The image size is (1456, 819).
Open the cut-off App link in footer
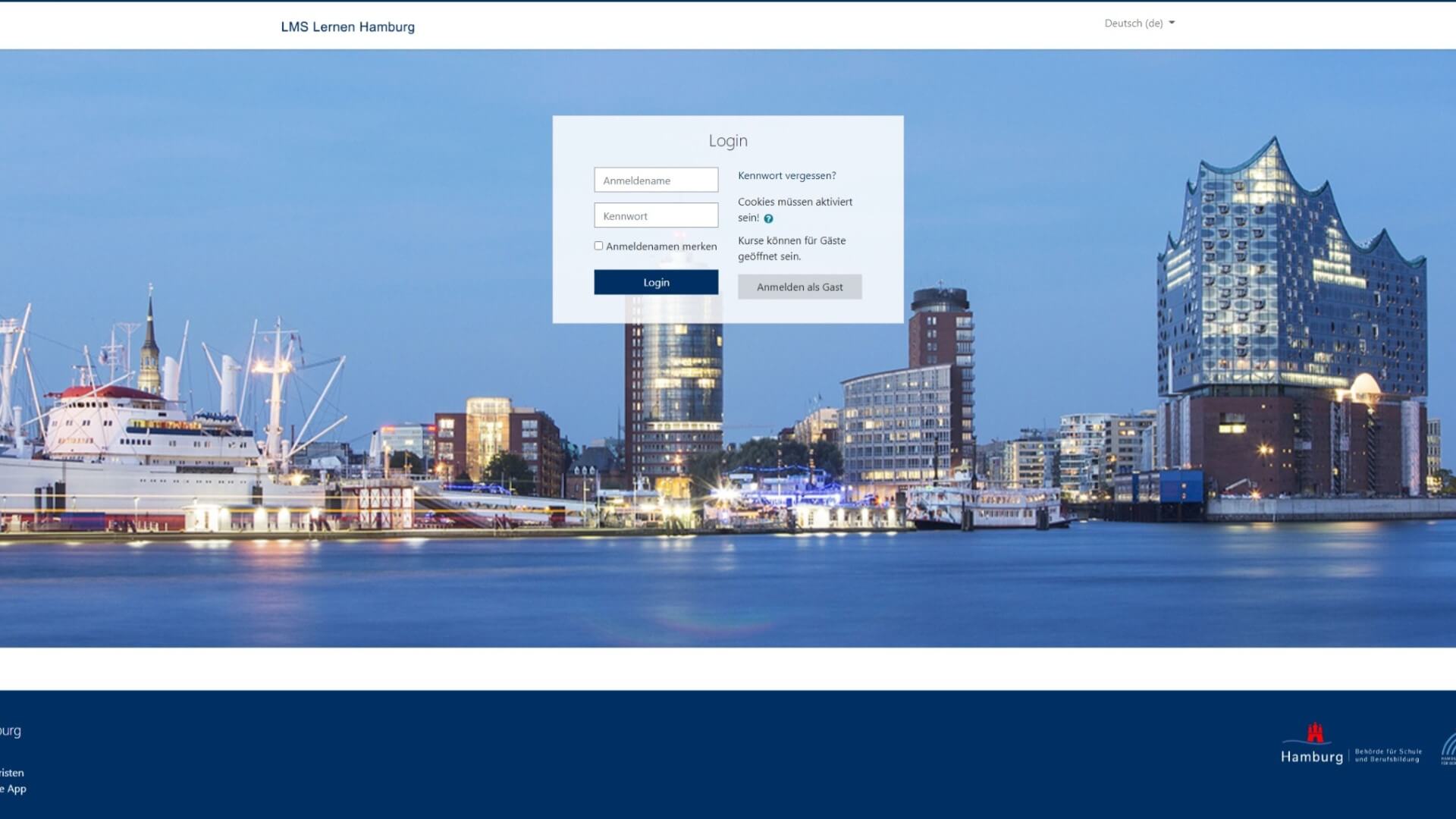pyautogui.click(x=15, y=789)
